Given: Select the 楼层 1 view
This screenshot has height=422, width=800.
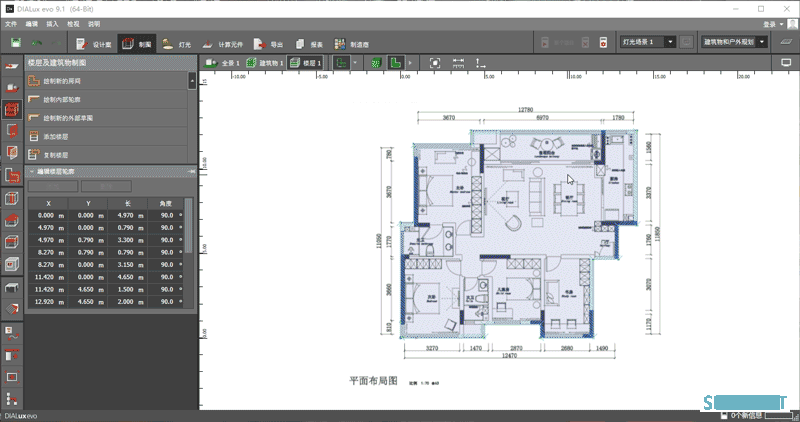Looking at the screenshot, I should coord(305,63).
